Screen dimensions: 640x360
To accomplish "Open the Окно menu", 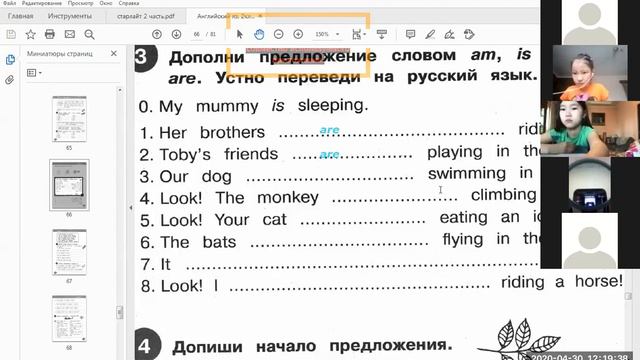I will (x=106, y=3).
